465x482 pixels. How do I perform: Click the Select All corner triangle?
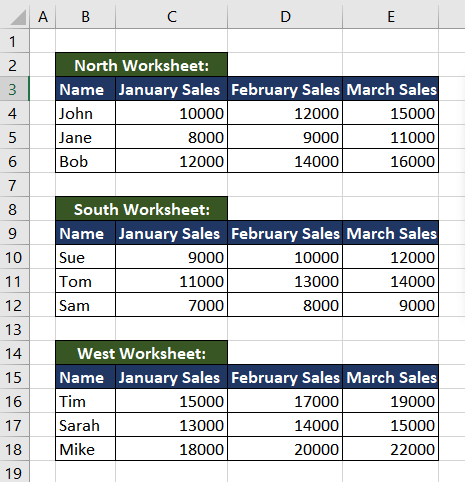(18, 17)
